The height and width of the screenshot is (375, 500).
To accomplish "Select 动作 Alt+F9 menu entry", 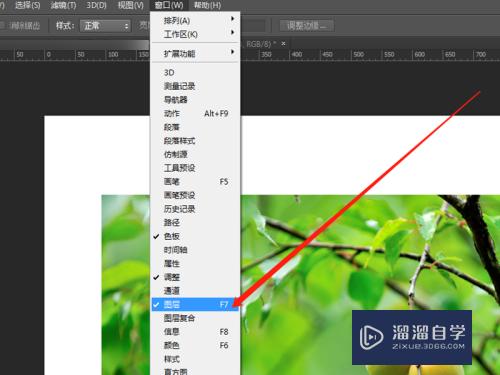I will [195, 113].
